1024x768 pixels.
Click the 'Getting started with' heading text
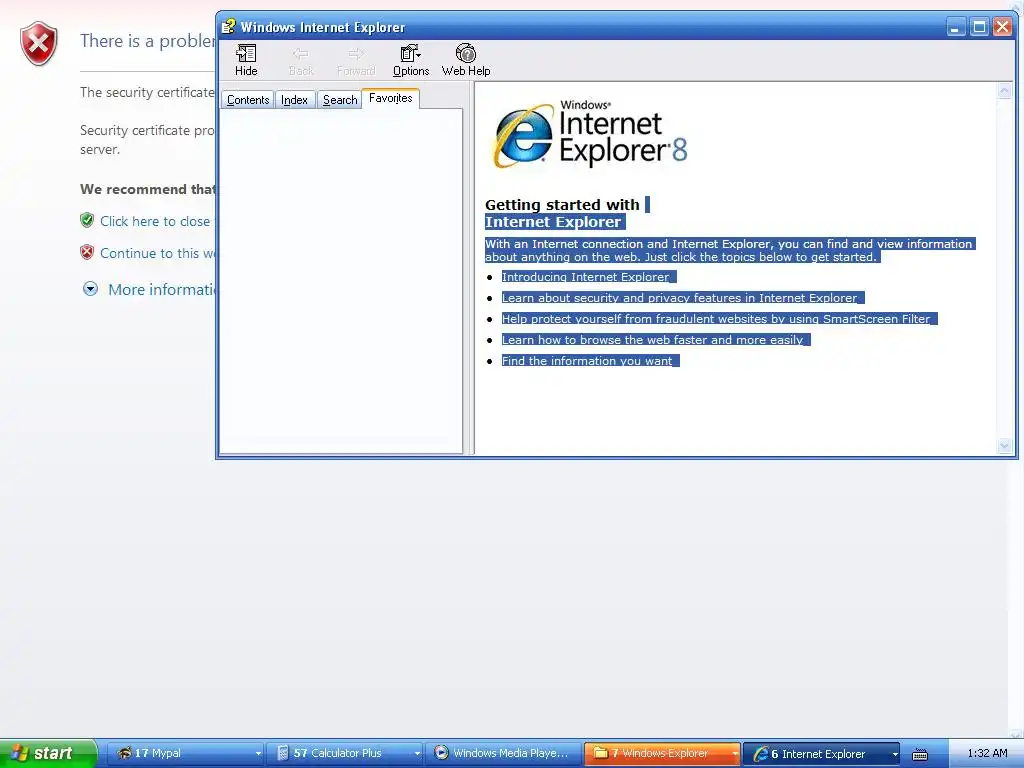[562, 204]
